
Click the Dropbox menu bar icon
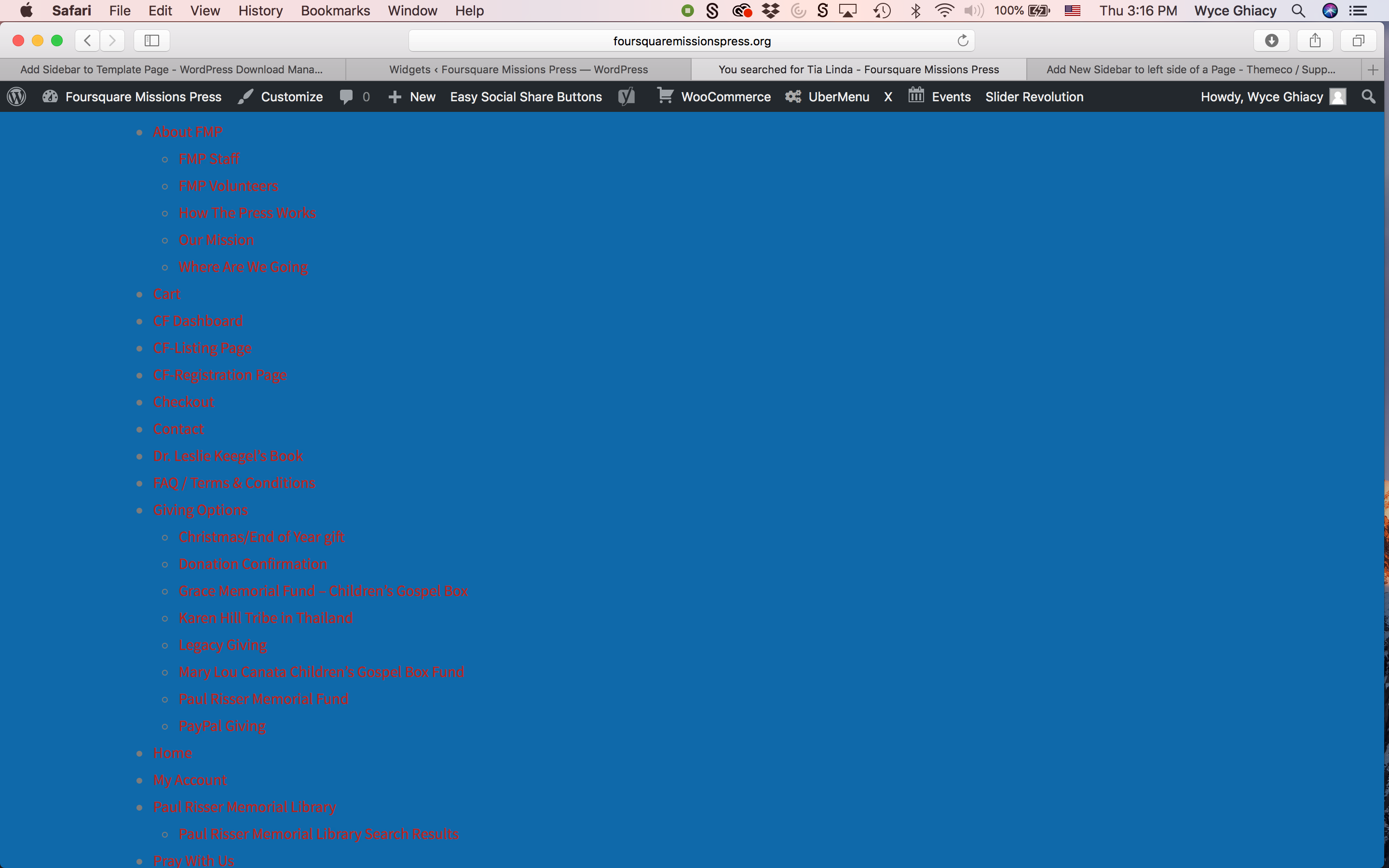771,10
